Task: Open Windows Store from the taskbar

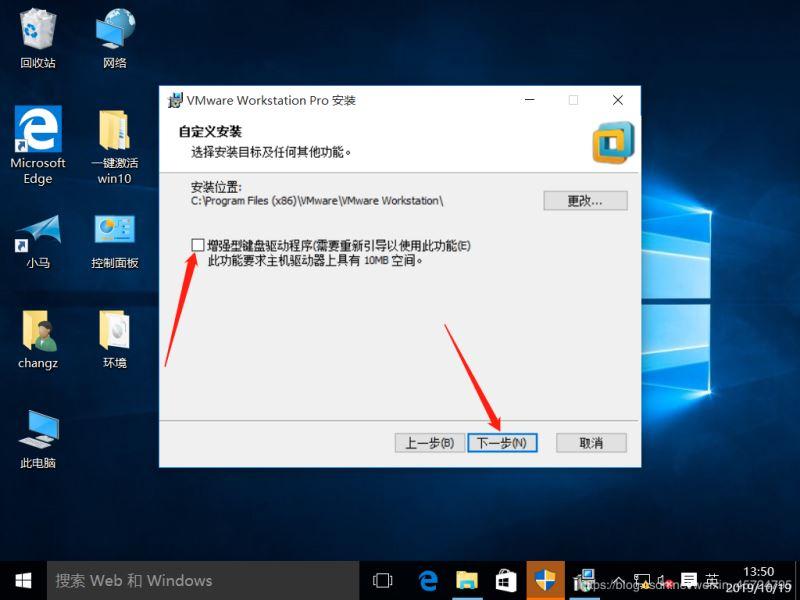Action: pos(507,578)
